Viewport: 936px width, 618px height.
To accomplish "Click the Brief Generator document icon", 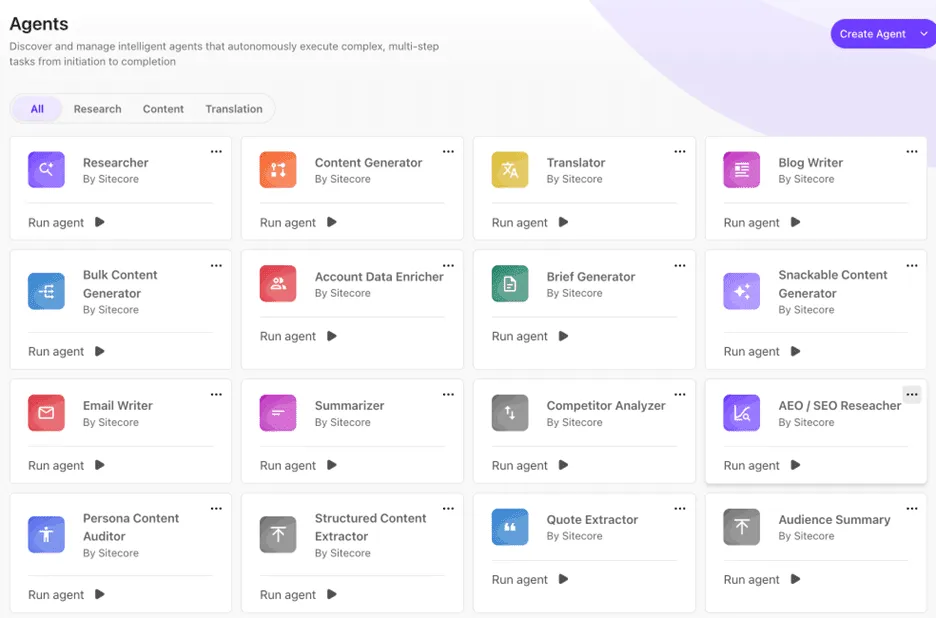I will point(510,284).
